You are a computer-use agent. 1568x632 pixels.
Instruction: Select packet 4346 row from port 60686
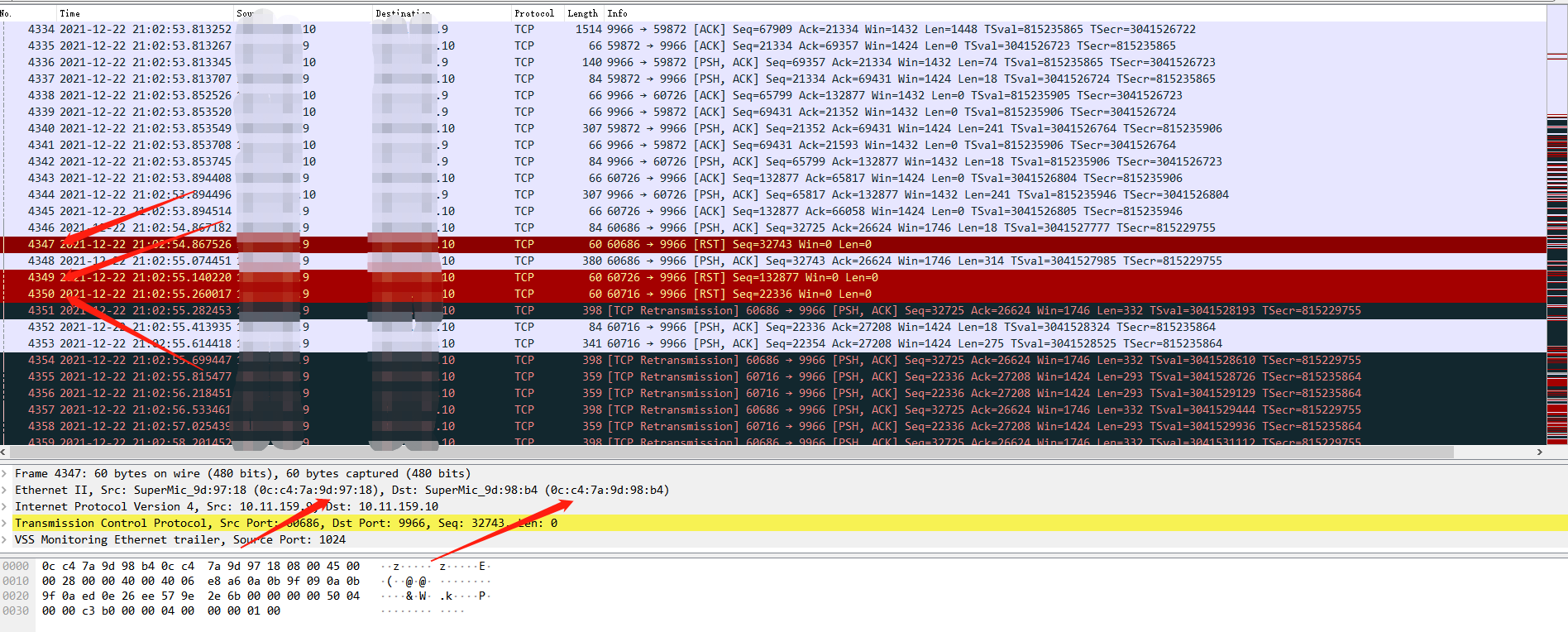pos(773,228)
